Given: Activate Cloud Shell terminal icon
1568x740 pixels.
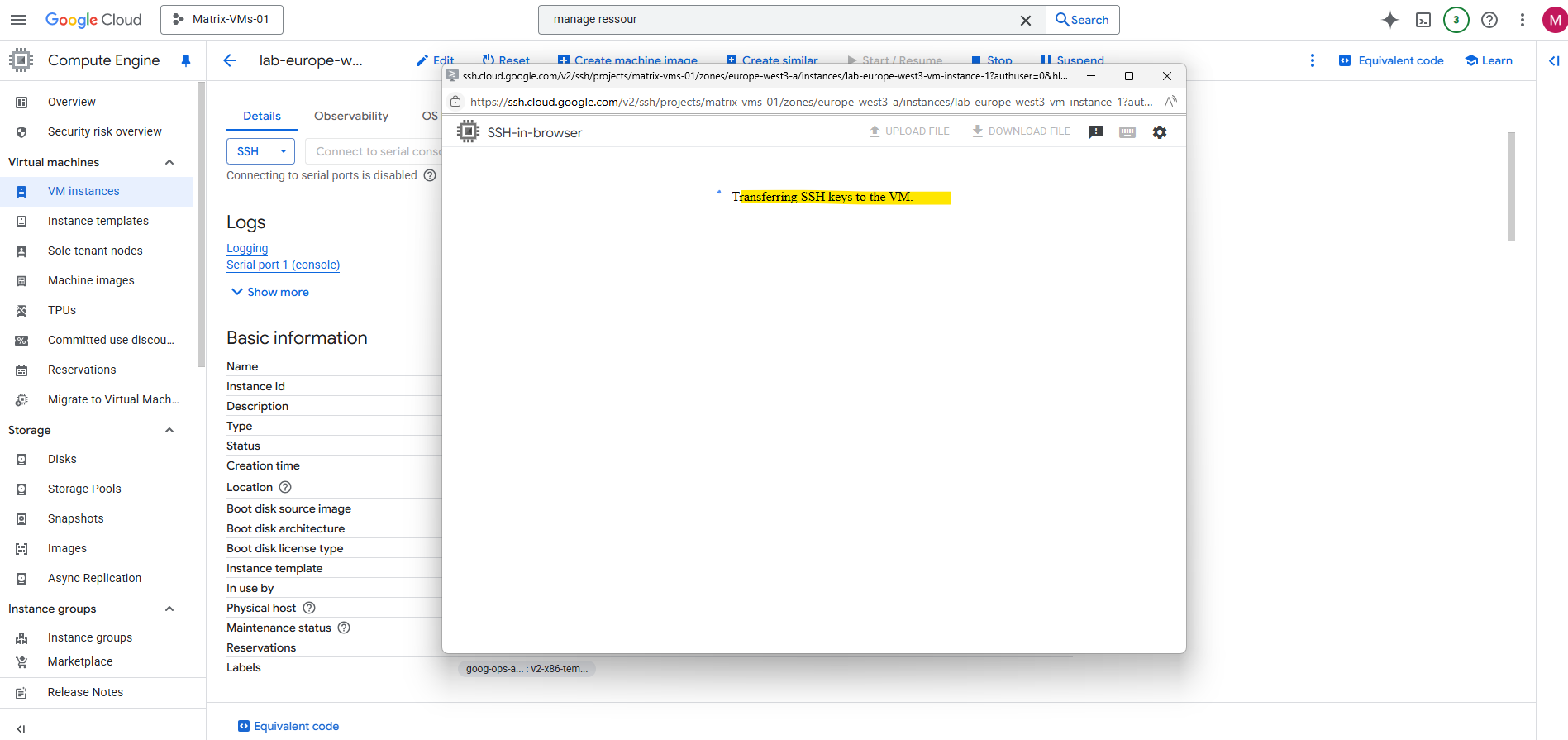Looking at the screenshot, I should click(x=1423, y=20).
